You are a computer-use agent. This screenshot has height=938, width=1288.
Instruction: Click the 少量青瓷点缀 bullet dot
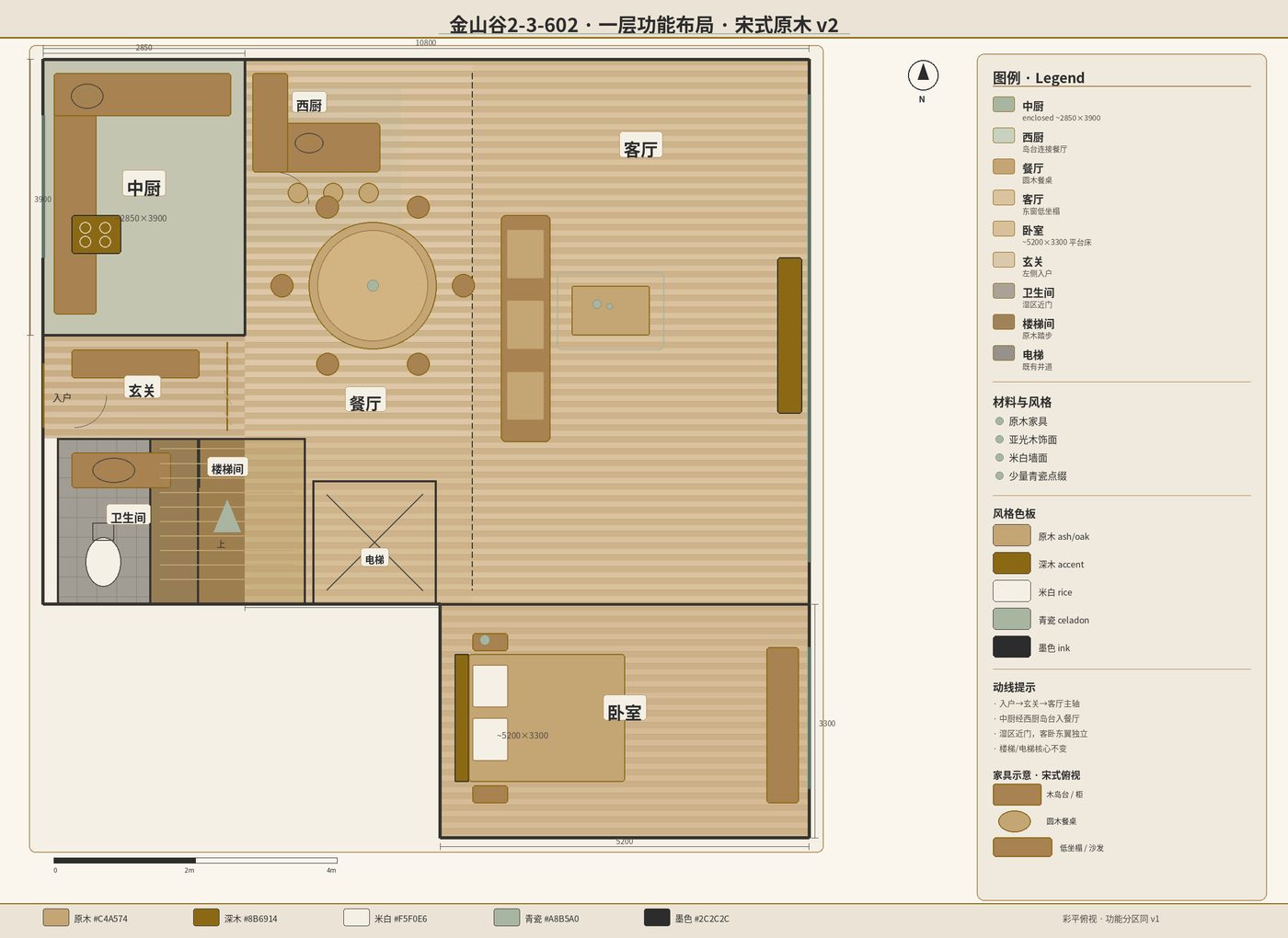click(x=999, y=475)
